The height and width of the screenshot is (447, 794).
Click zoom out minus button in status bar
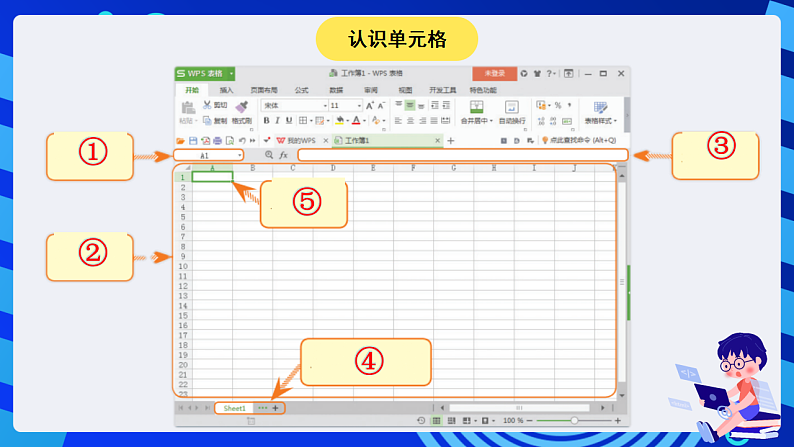click(530, 421)
